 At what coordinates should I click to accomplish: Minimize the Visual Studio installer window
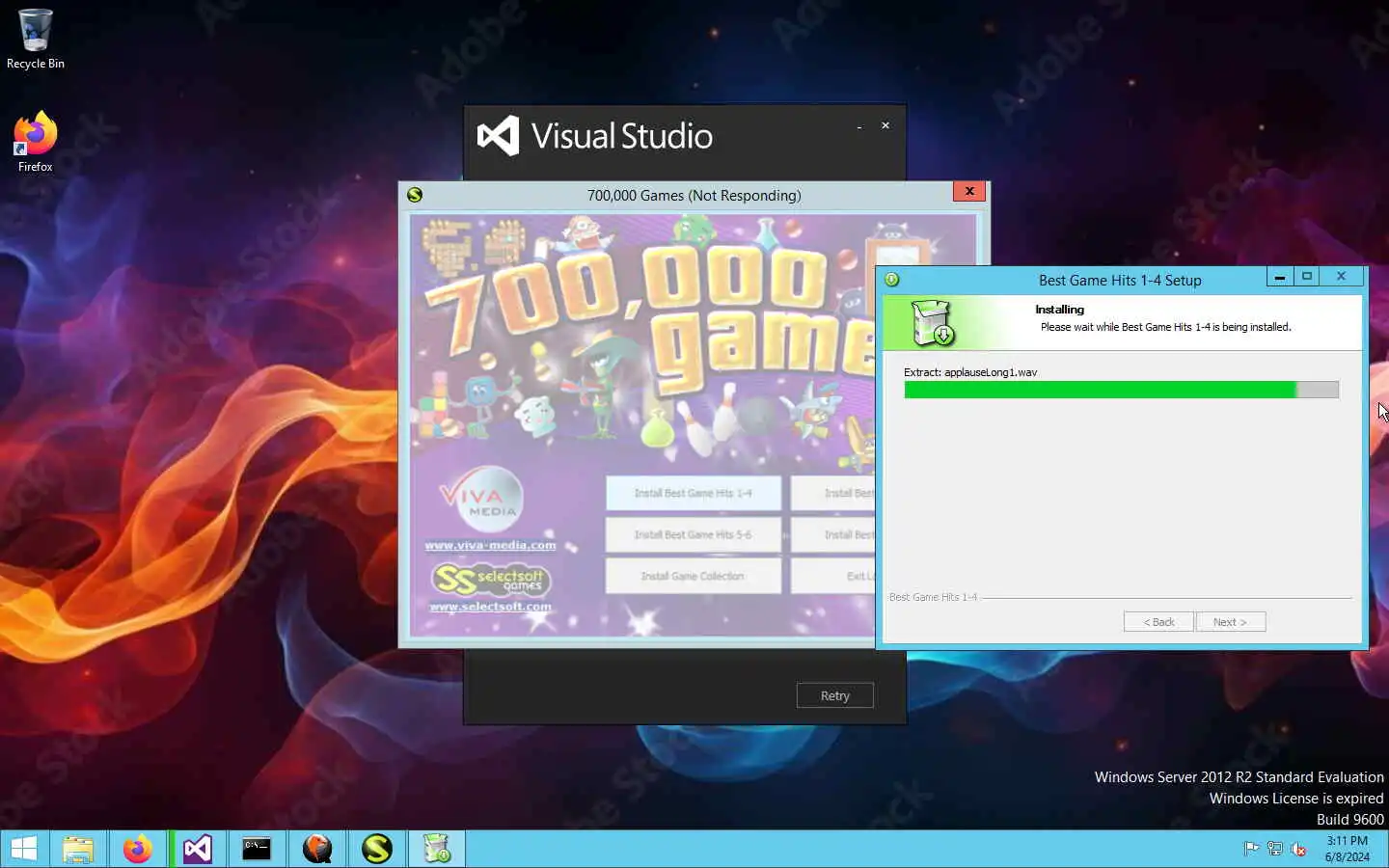pos(858,126)
